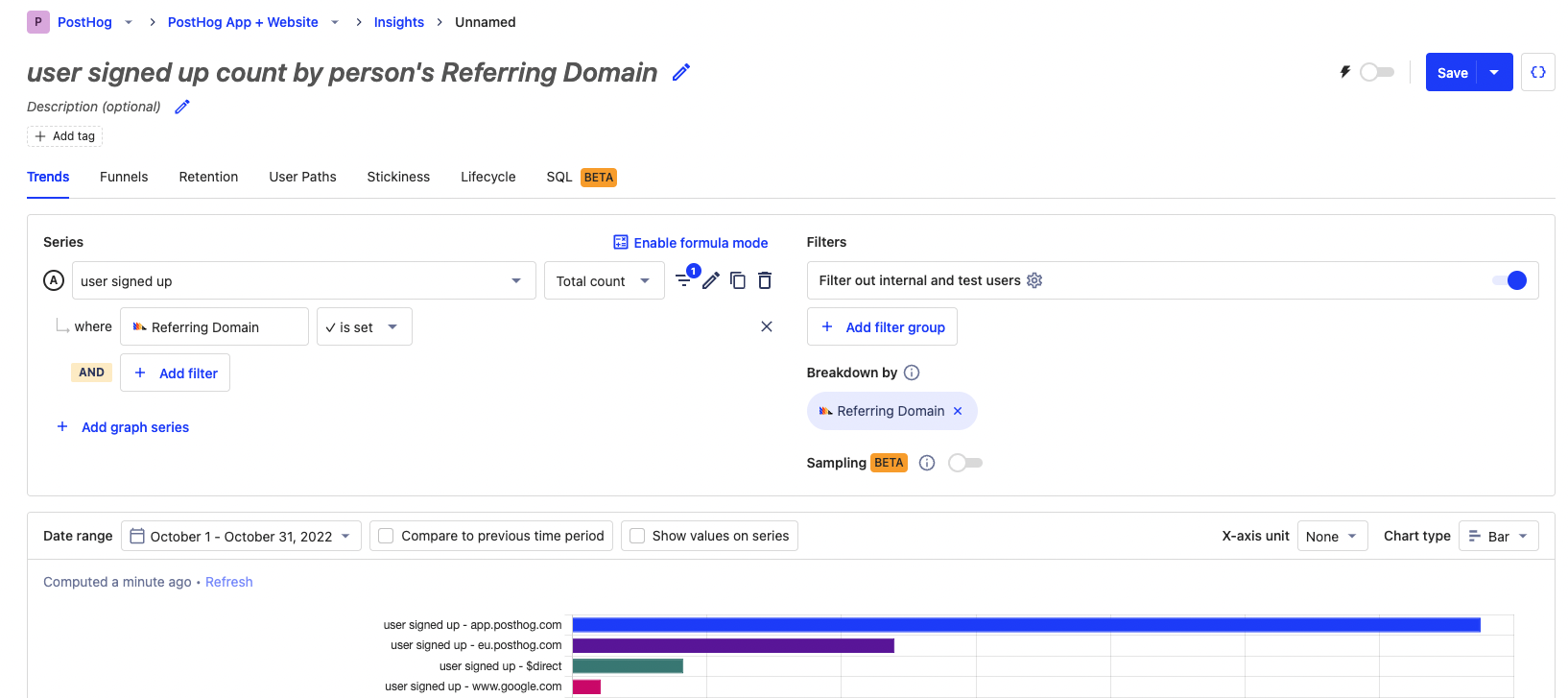Open the internal users filter gear settings
This screenshot has width=1568, height=698.
click(x=1034, y=280)
